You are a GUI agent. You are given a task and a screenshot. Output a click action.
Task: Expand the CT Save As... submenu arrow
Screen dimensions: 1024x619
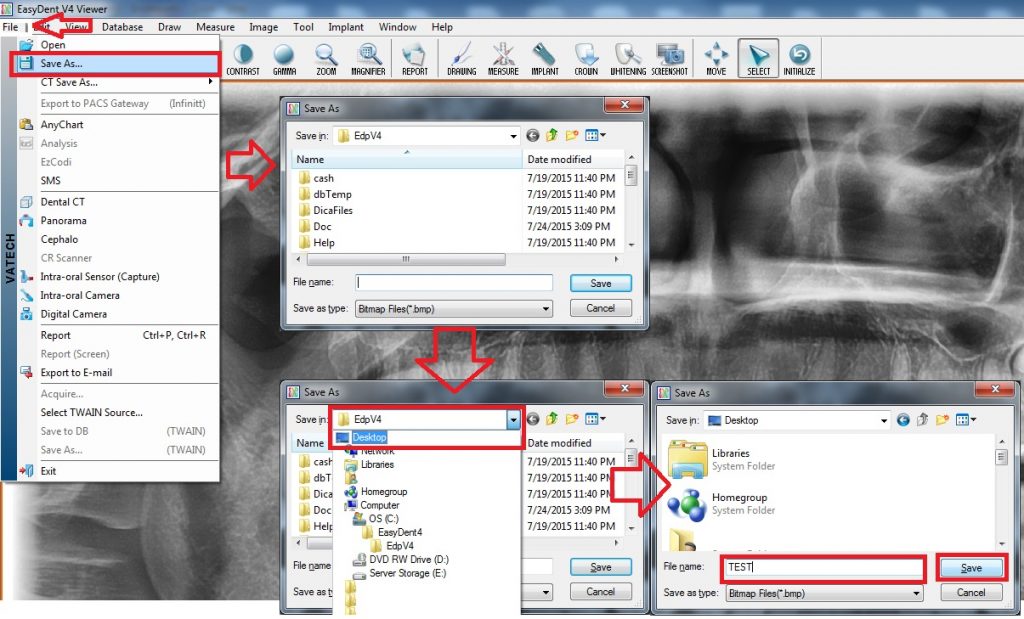point(210,82)
